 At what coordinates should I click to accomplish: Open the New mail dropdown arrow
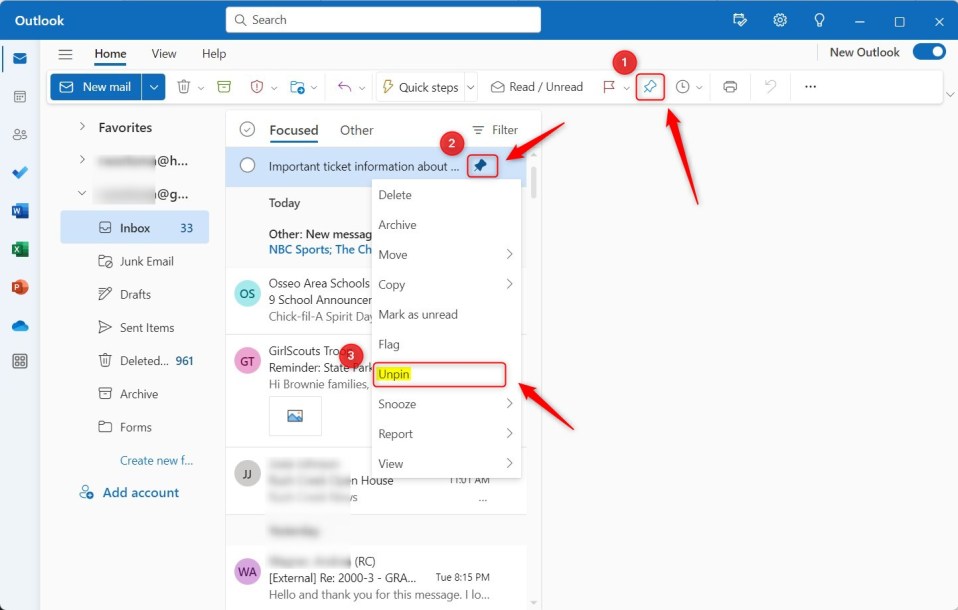[x=153, y=87]
